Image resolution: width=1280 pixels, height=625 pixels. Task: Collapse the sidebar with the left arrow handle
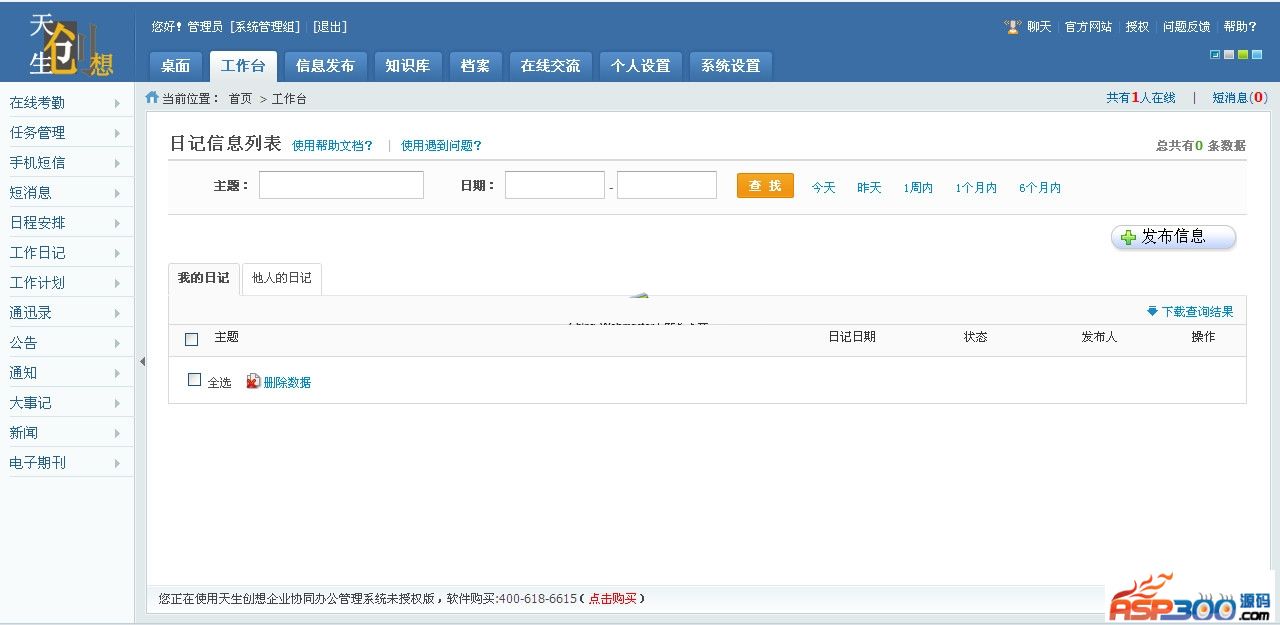tap(142, 362)
